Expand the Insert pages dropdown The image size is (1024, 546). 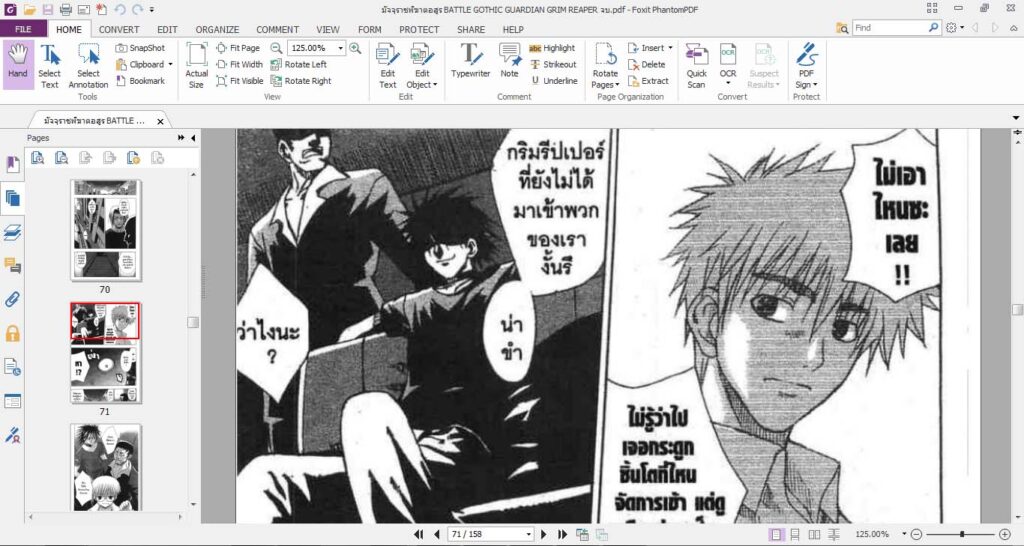click(x=670, y=48)
